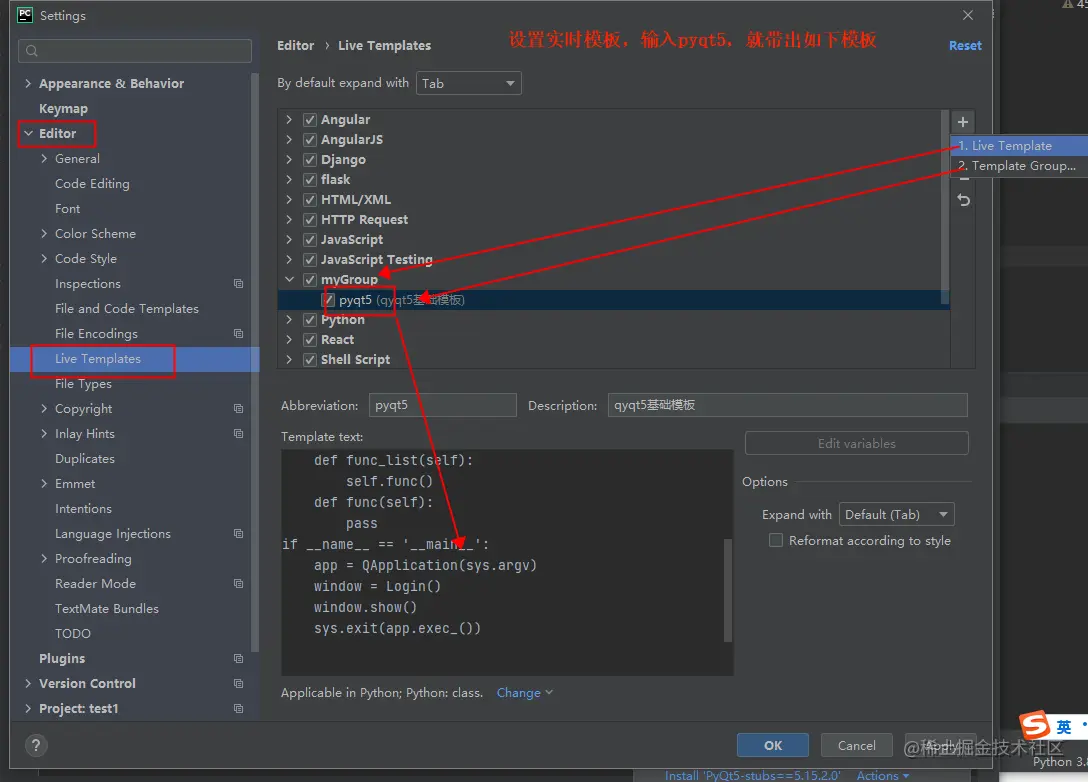Uncheck the React template group
Viewport: 1088px width, 782px height.
click(x=310, y=340)
